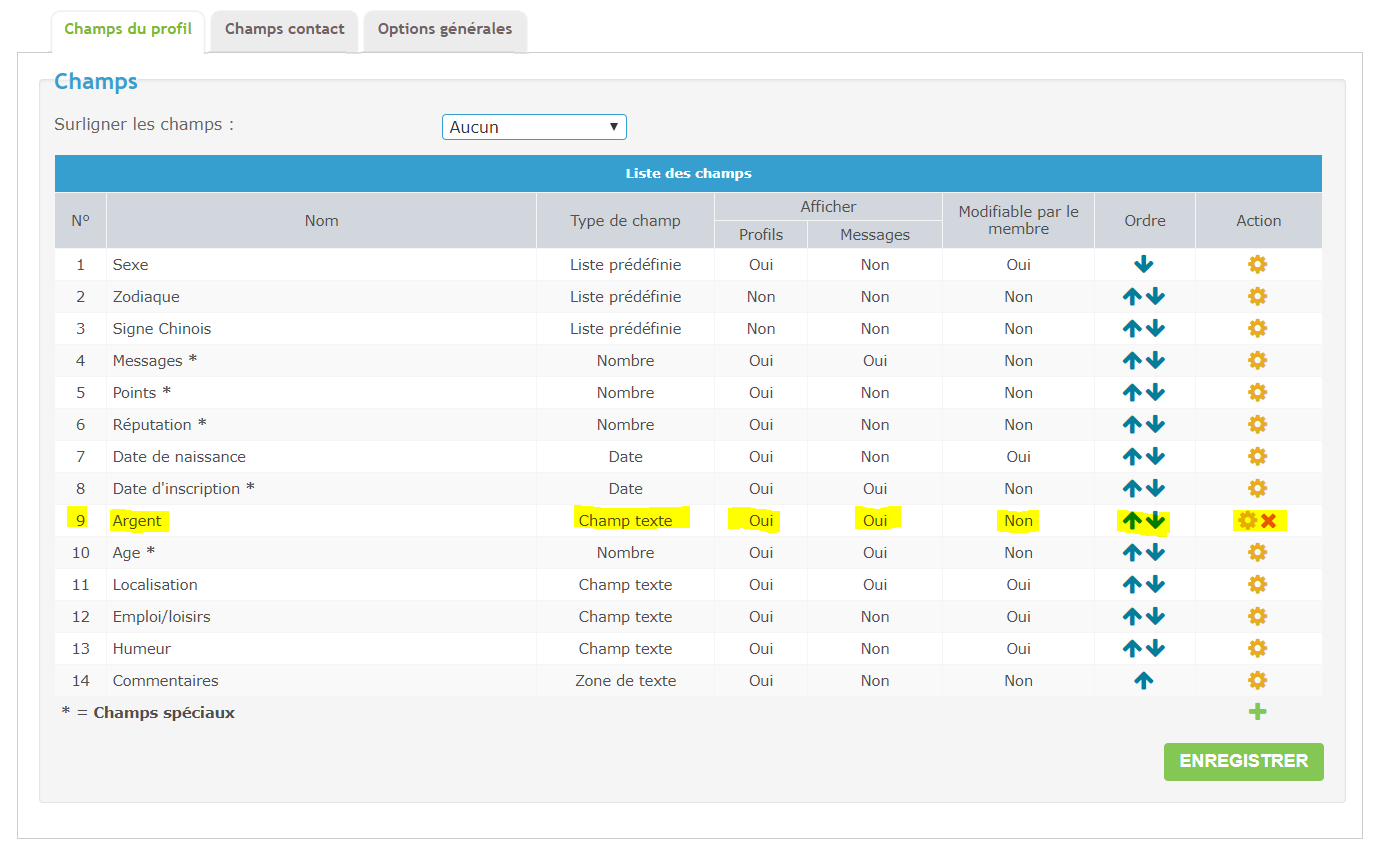Click the Zodiaque field name

pyautogui.click(x=146, y=297)
